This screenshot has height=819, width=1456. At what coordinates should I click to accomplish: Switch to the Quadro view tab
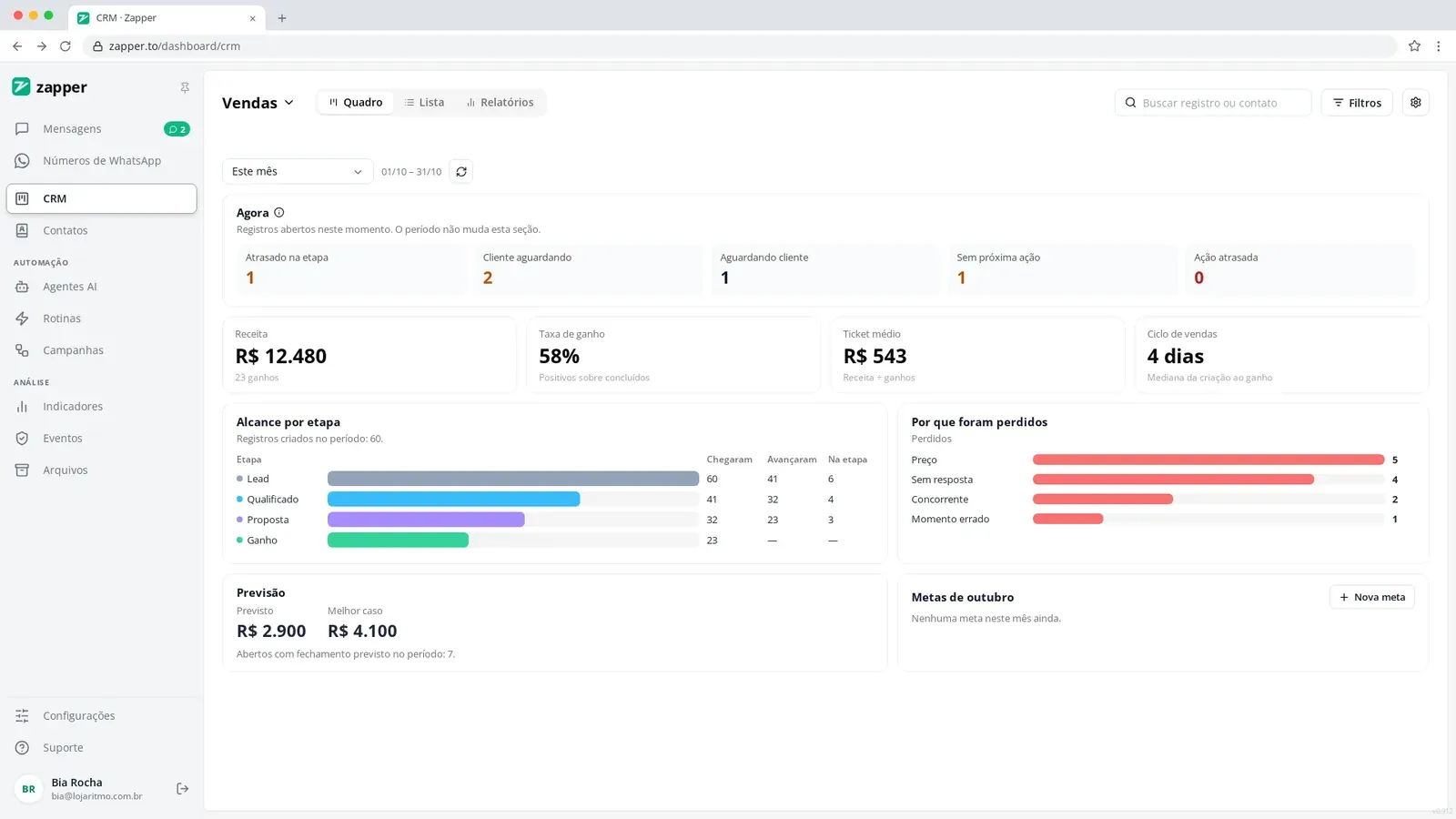pos(356,102)
